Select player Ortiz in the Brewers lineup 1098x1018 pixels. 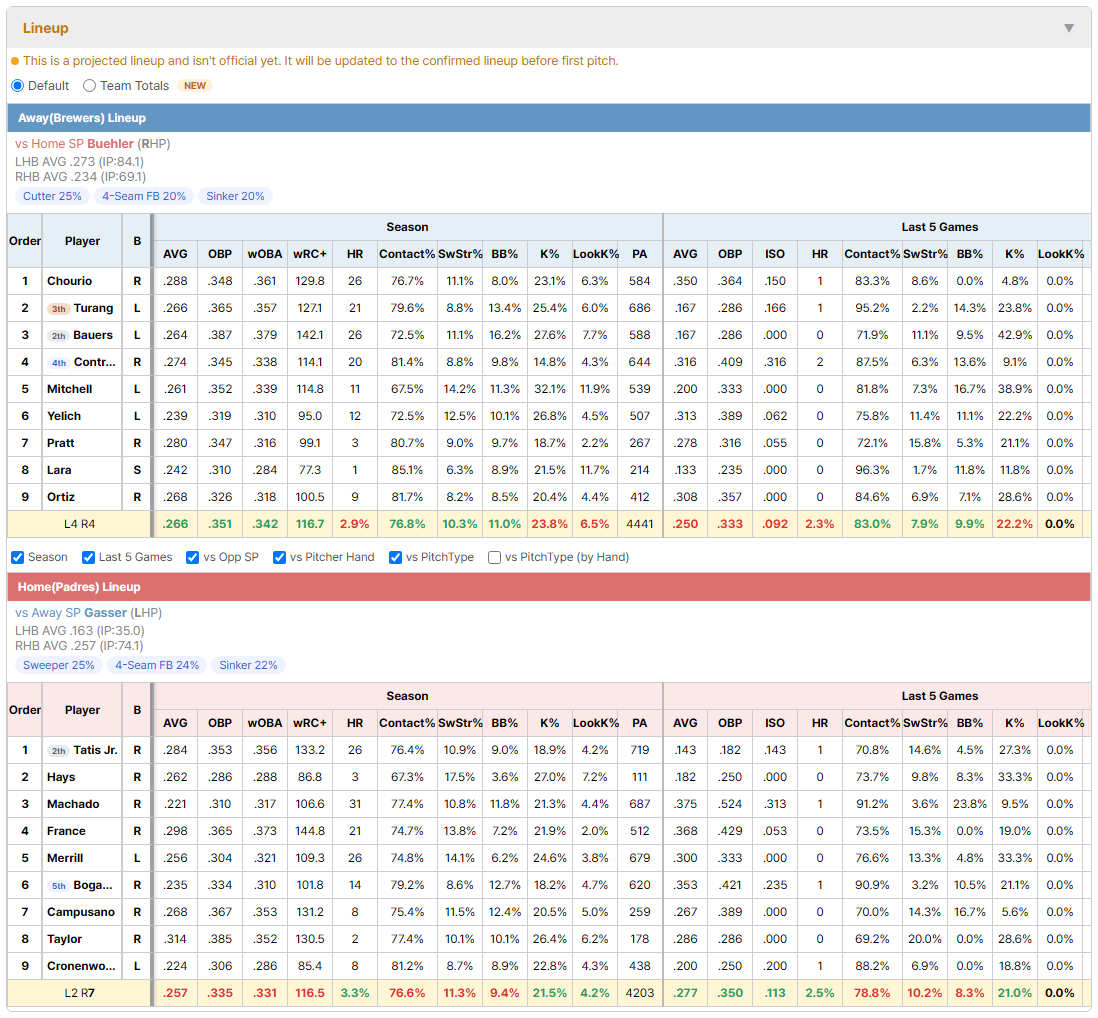61,497
